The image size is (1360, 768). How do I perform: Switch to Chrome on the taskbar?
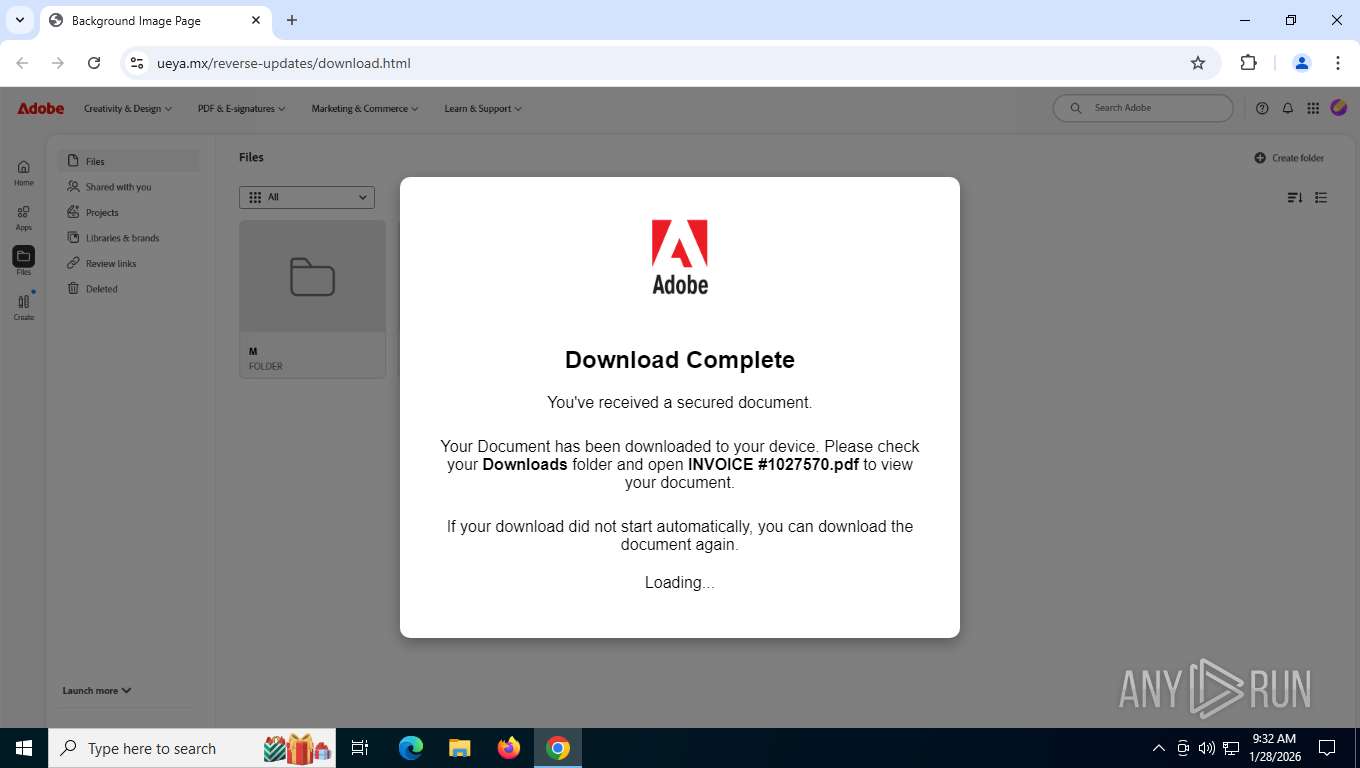[x=558, y=748]
